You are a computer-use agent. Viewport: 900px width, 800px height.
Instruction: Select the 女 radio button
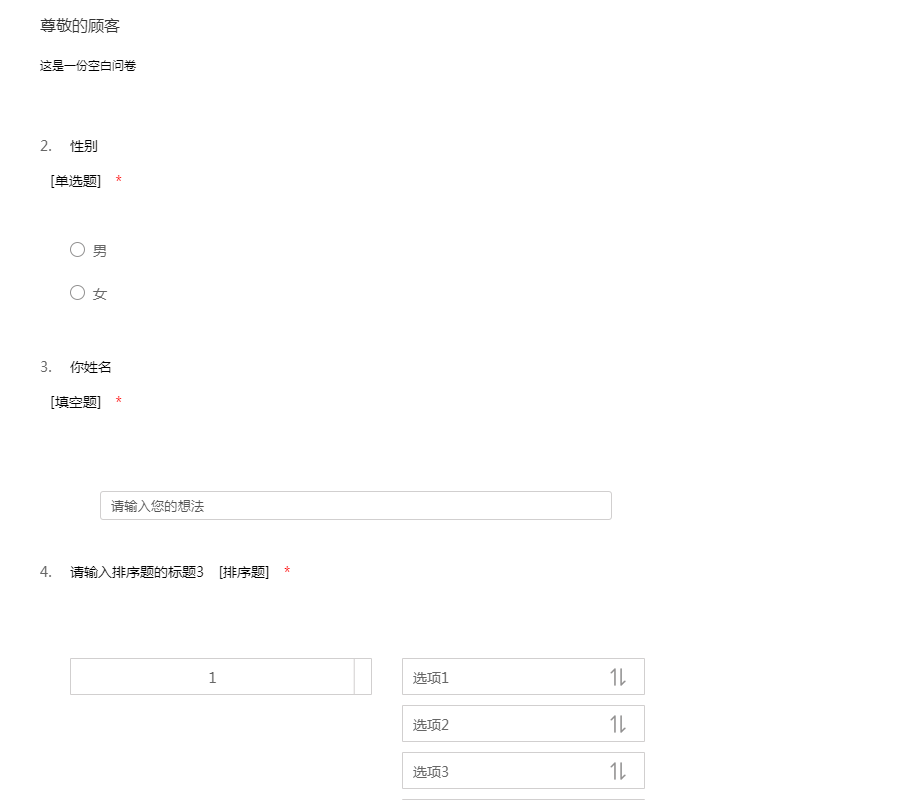pyautogui.click(x=77, y=293)
